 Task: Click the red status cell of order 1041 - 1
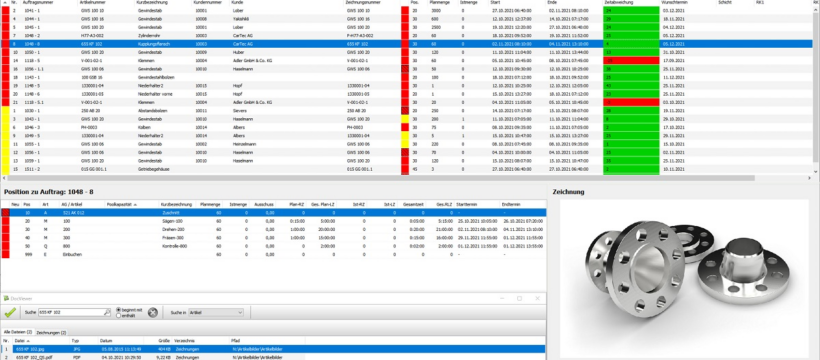(x=5, y=10)
